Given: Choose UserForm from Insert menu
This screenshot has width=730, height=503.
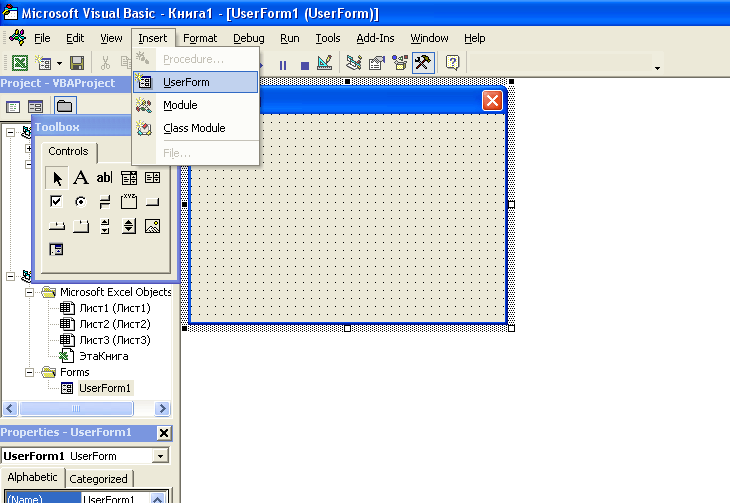Looking at the screenshot, I should [x=196, y=82].
